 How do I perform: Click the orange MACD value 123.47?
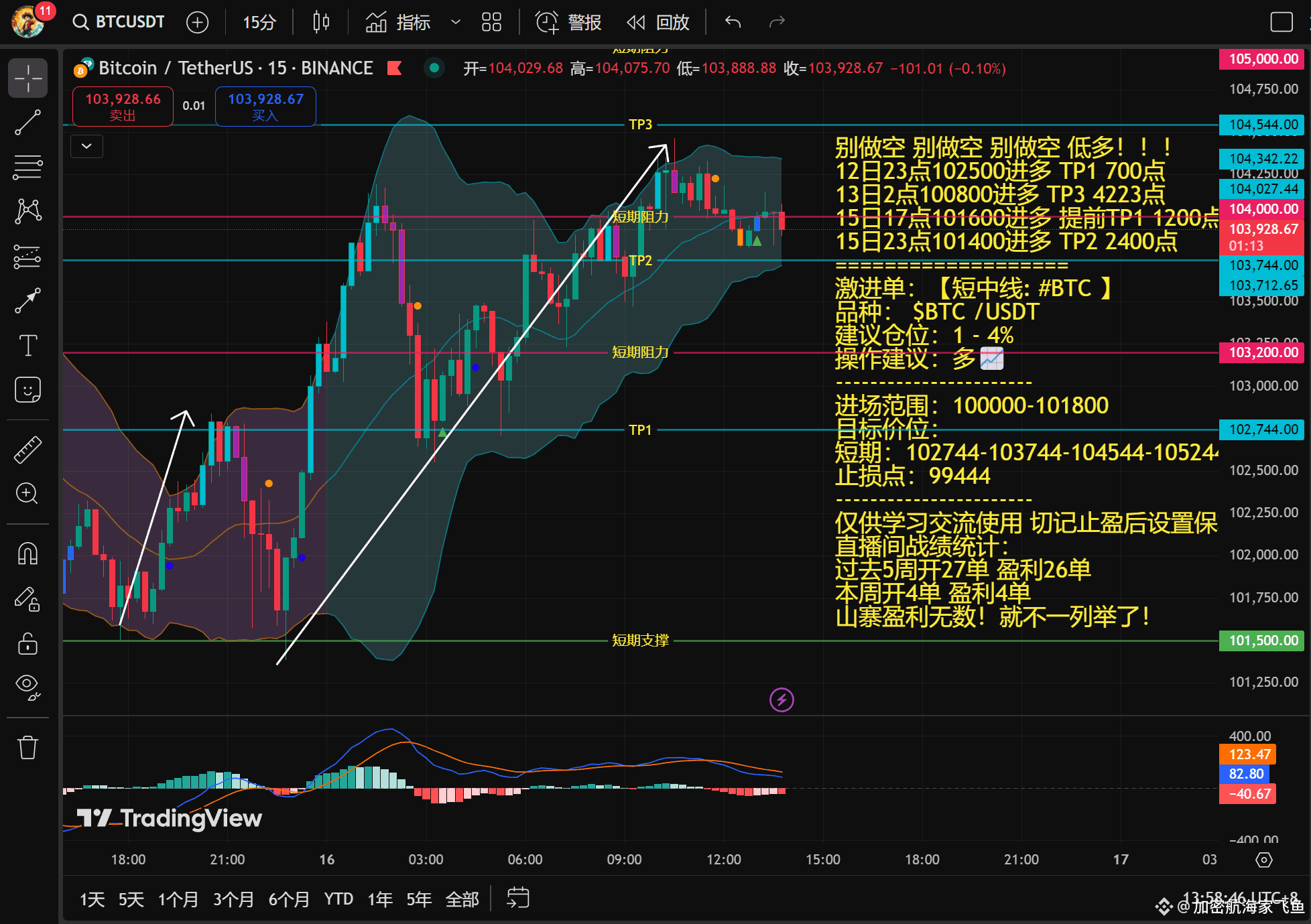(1247, 754)
